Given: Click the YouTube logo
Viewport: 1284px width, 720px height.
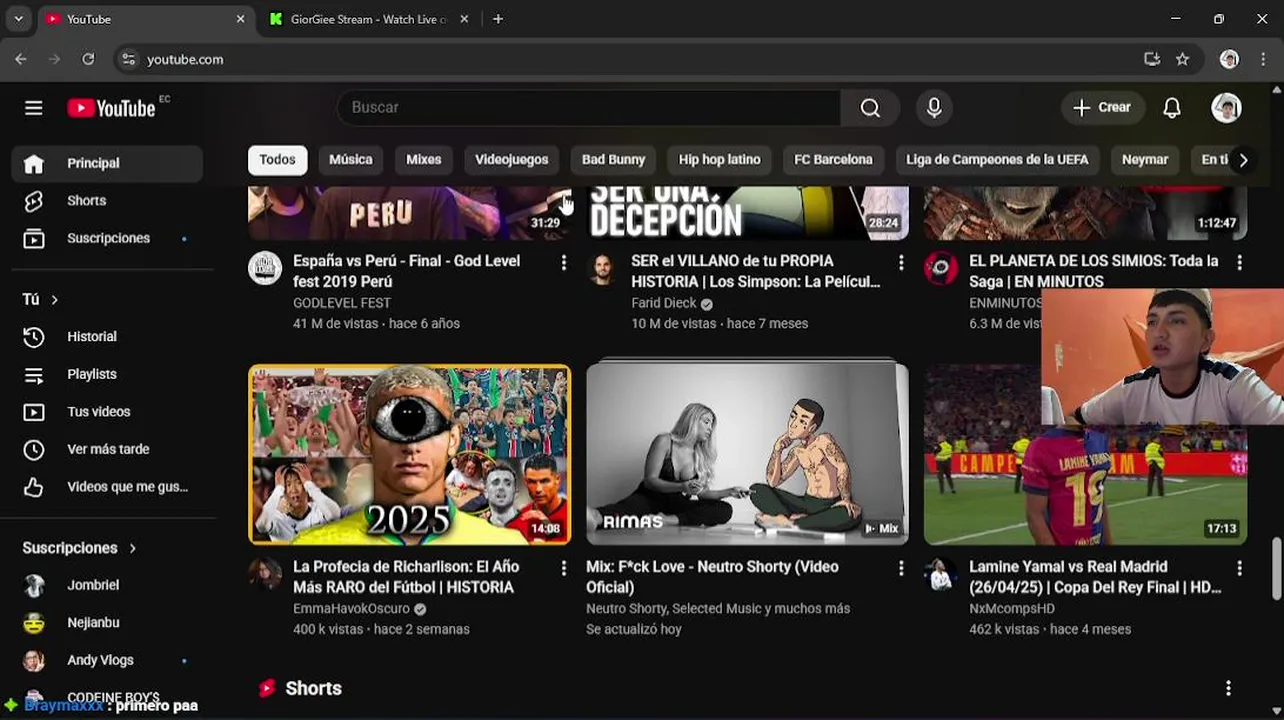Looking at the screenshot, I should click(111, 108).
